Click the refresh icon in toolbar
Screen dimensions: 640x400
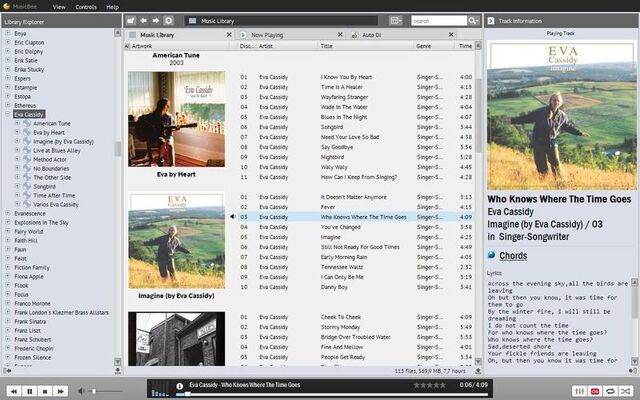click(x=169, y=20)
